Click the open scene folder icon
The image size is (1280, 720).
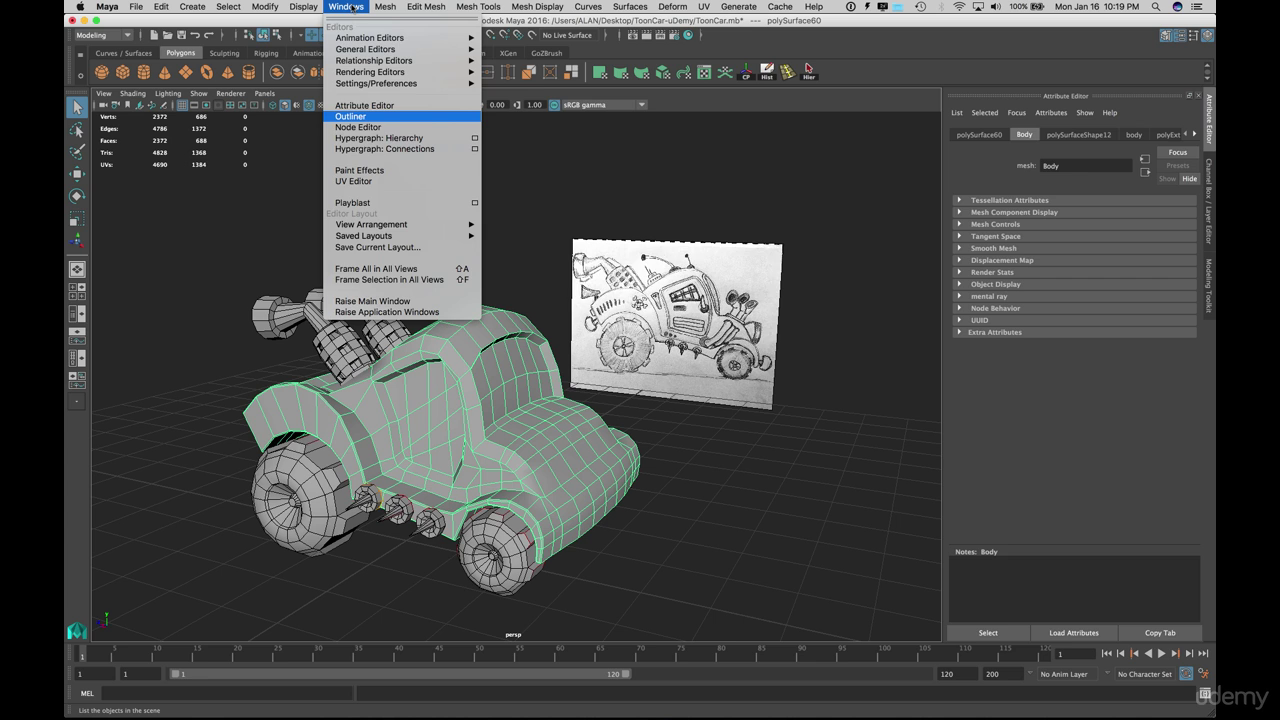168,35
